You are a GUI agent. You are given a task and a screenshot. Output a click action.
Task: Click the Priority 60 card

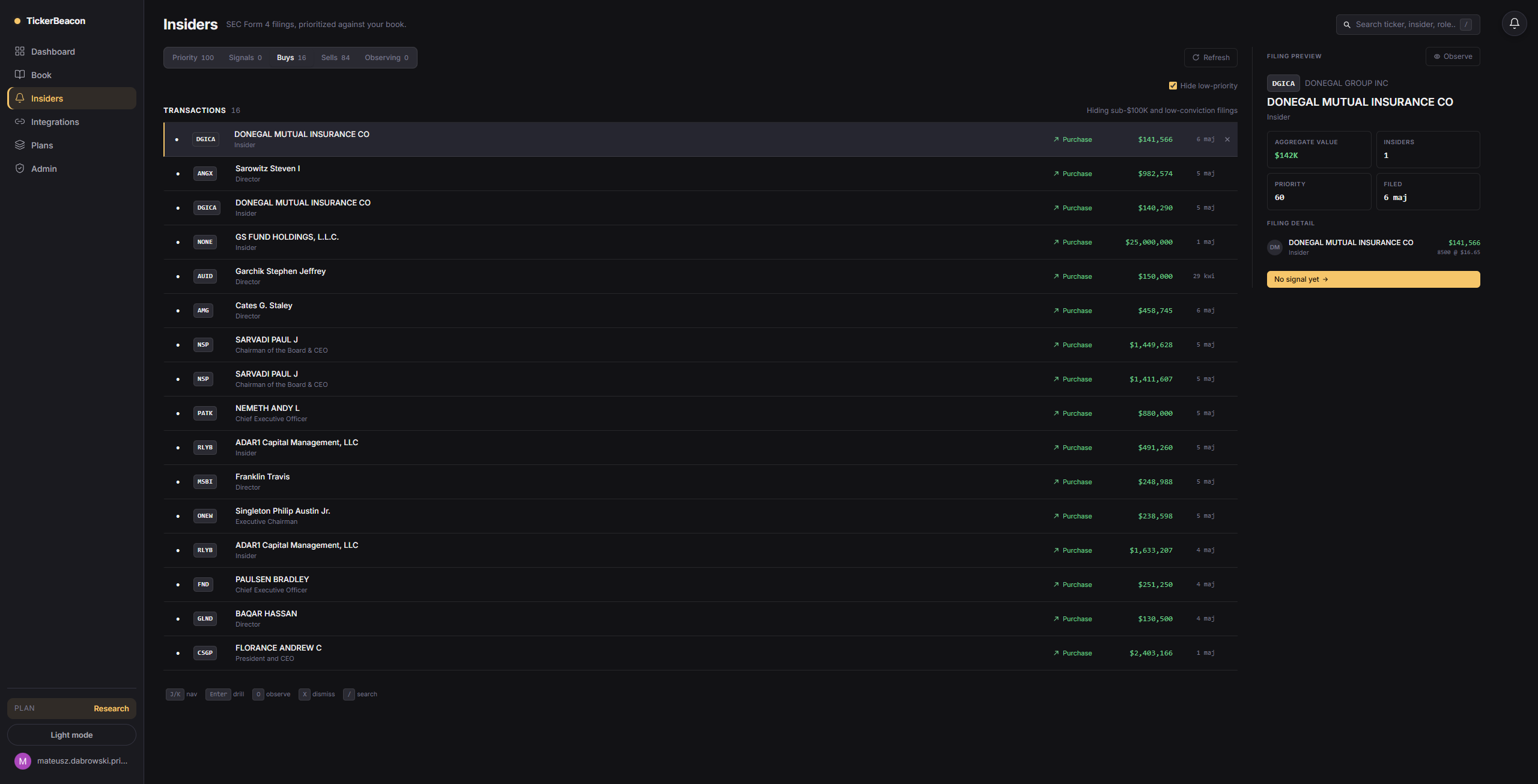pyautogui.click(x=1319, y=192)
